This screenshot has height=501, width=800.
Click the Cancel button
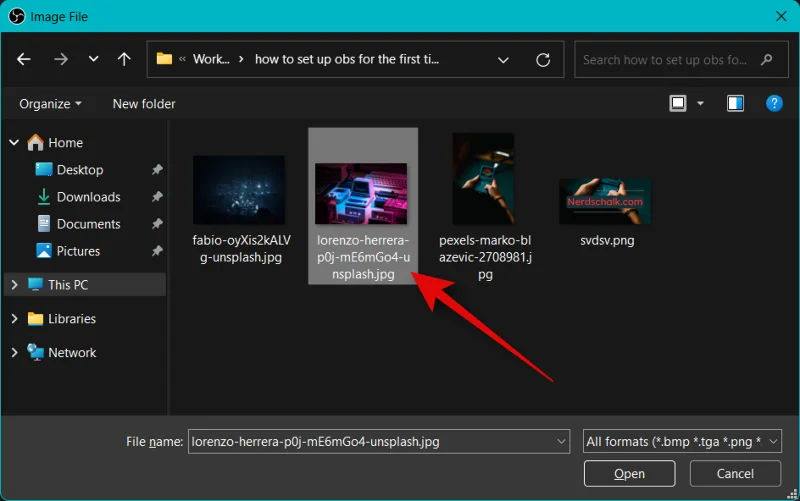(735, 473)
